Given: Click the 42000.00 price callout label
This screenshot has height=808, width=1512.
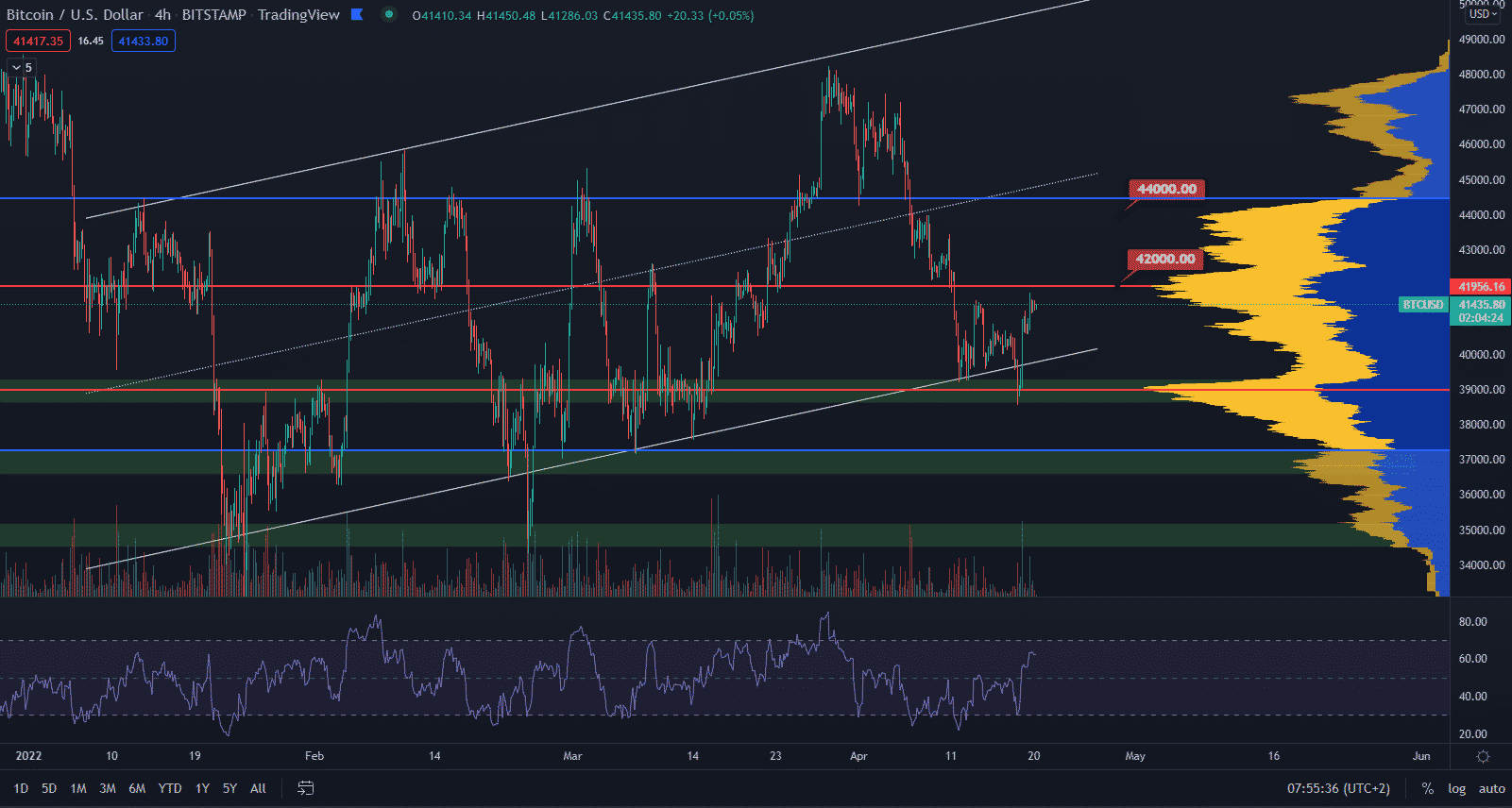Looking at the screenshot, I should (x=1164, y=259).
